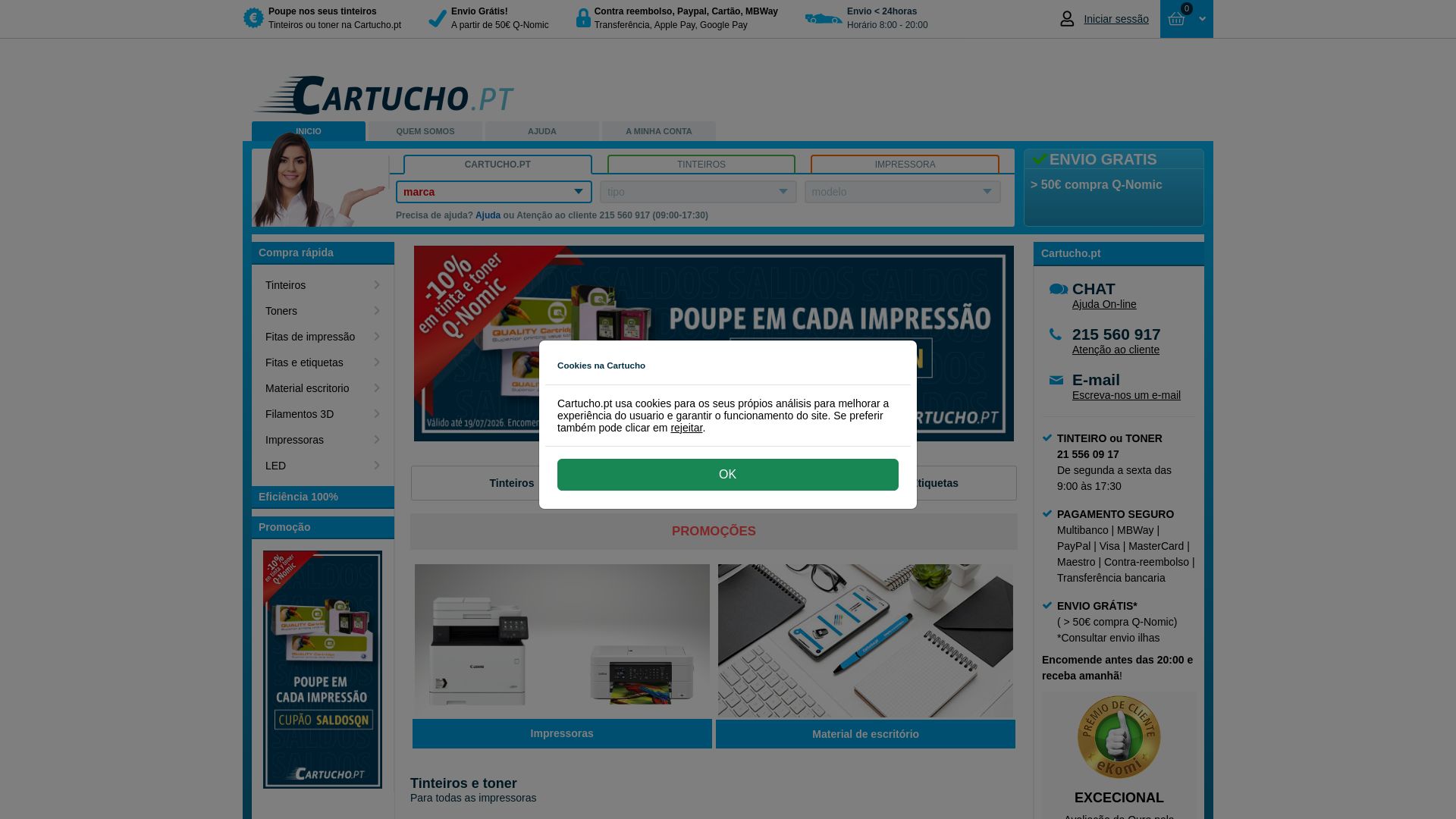The height and width of the screenshot is (819, 1456).
Task: Click the fast delivery car icon
Action: click(x=824, y=18)
